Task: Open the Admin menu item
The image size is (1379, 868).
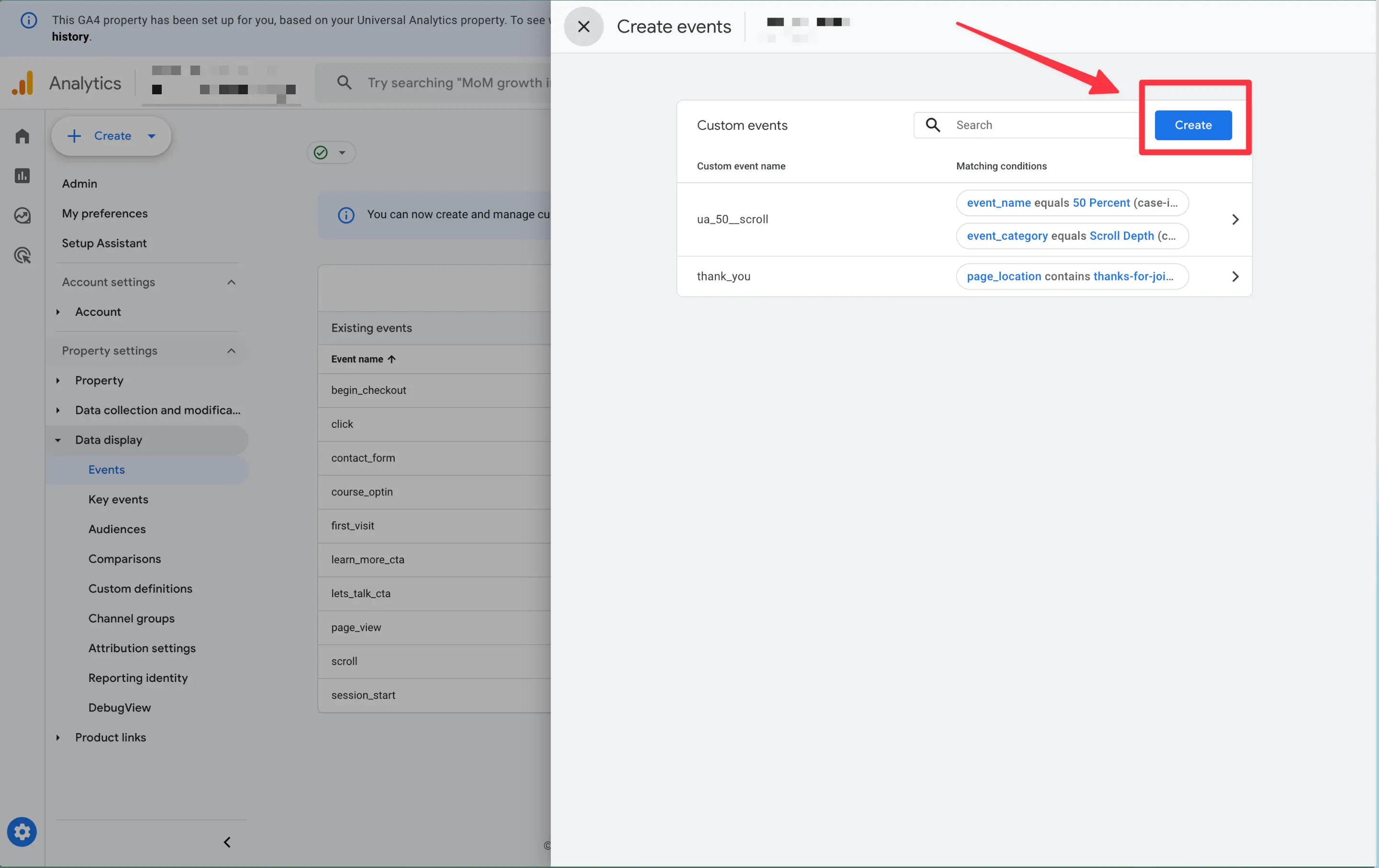Action: [x=79, y=184]
